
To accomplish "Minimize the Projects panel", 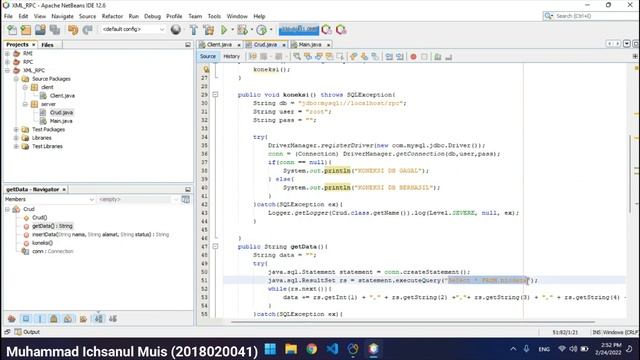I will (x=188, y=44).
